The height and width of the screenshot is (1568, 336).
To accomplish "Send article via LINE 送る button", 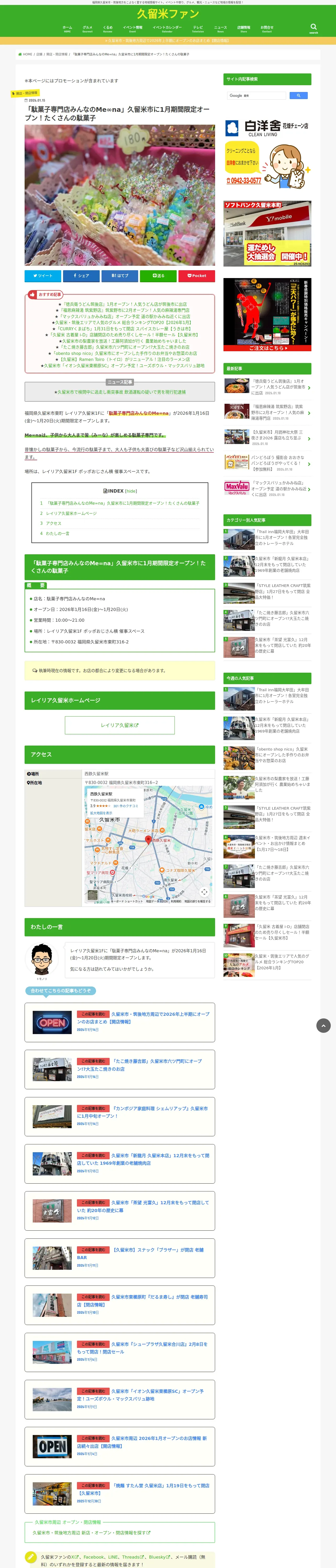I will [x=158, y=276].
